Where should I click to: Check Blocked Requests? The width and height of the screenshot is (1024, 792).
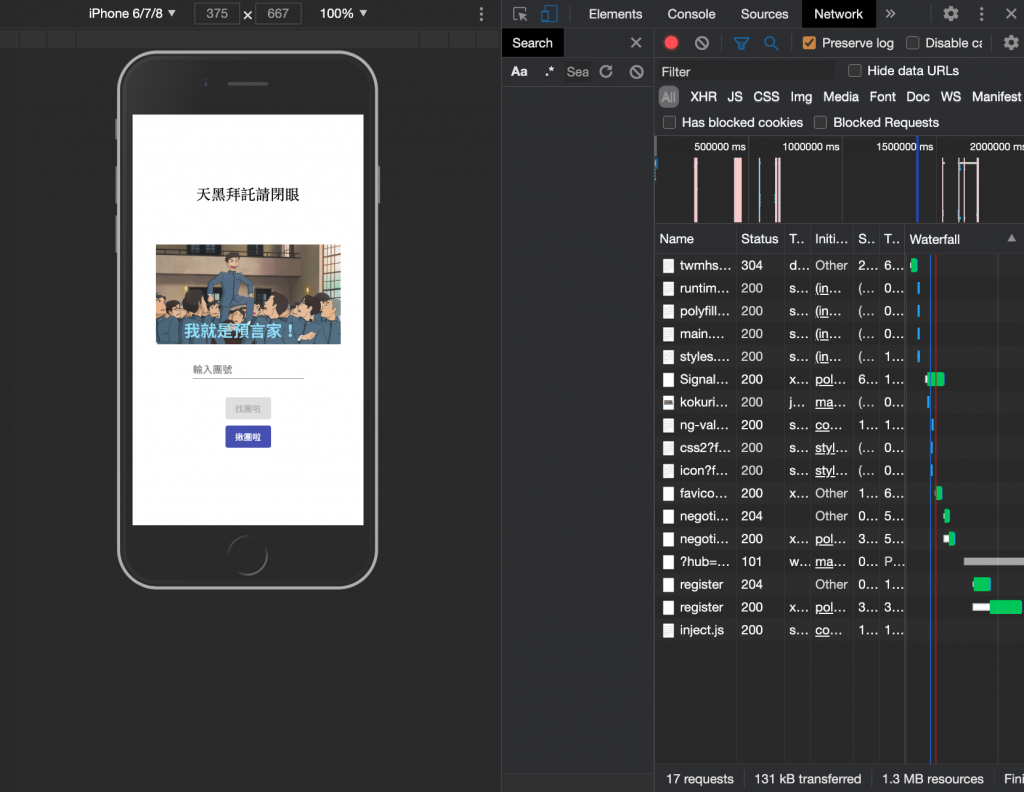pos(821,123)
